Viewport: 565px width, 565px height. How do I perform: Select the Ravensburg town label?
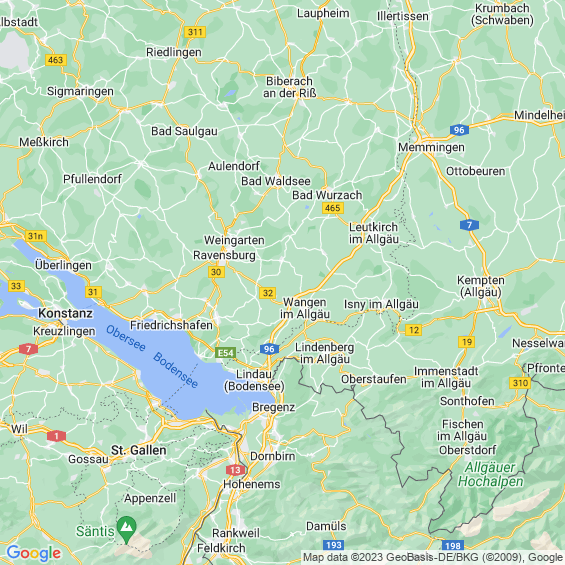pos(224,255)
